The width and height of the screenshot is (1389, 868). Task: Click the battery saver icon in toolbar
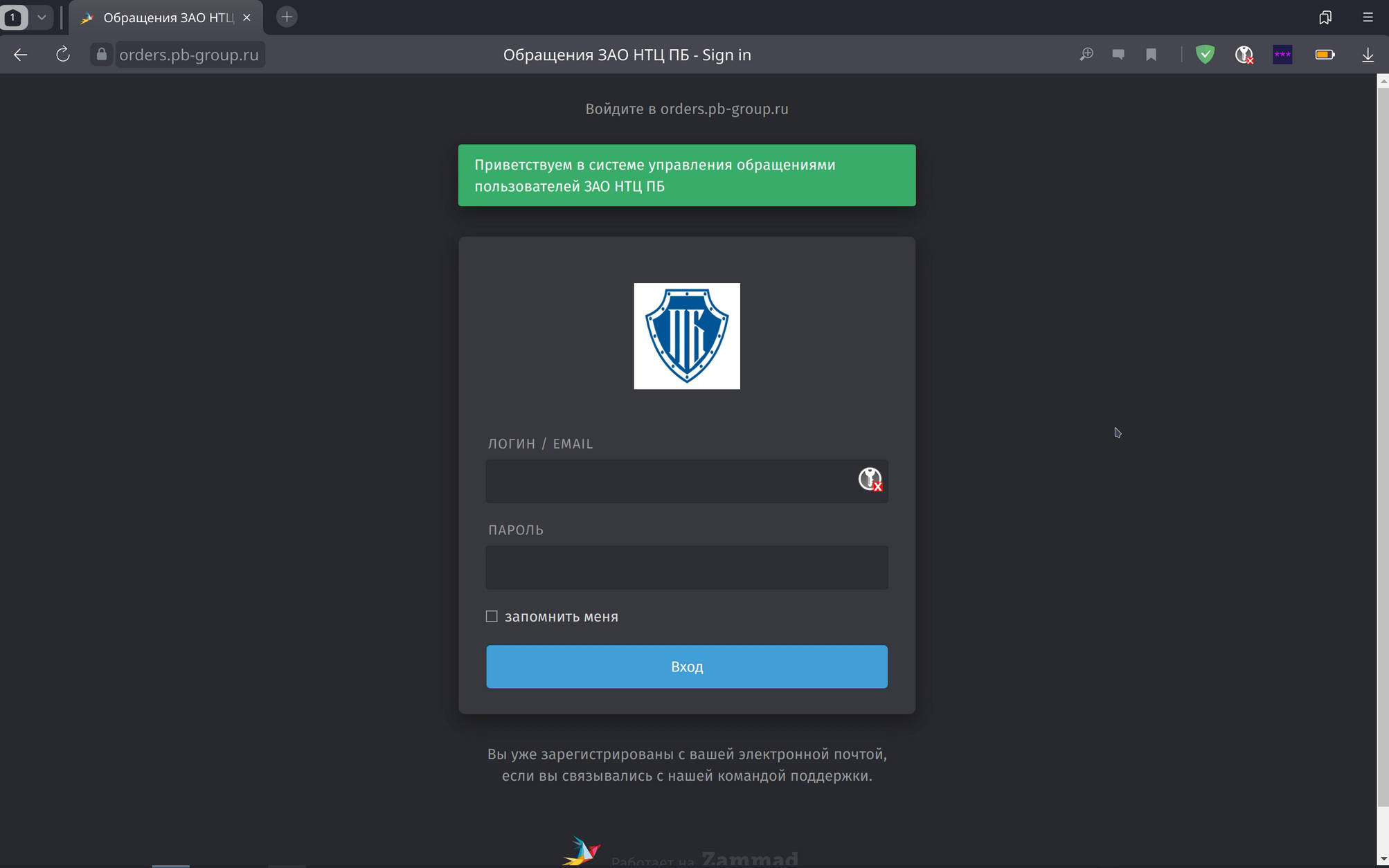[1325, 55]
